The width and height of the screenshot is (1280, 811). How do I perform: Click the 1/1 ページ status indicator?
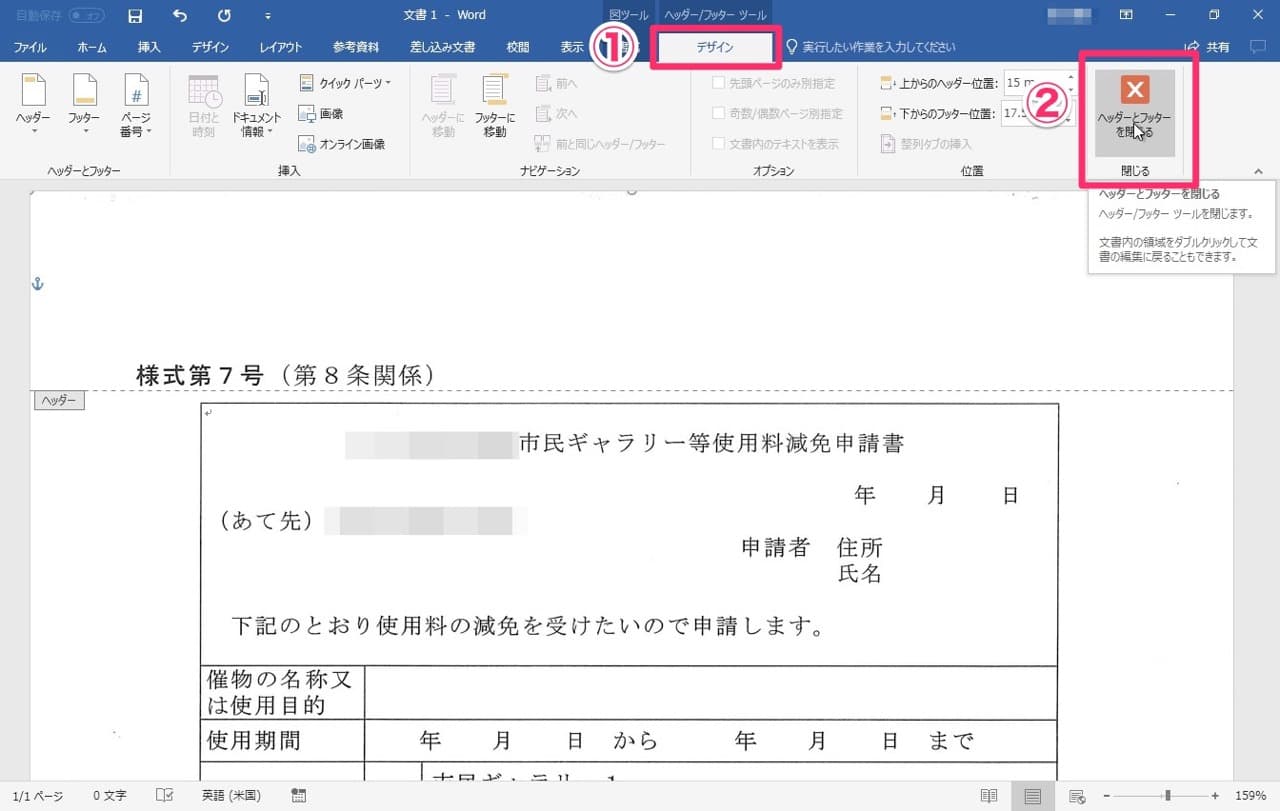click(x=38, y=796)
